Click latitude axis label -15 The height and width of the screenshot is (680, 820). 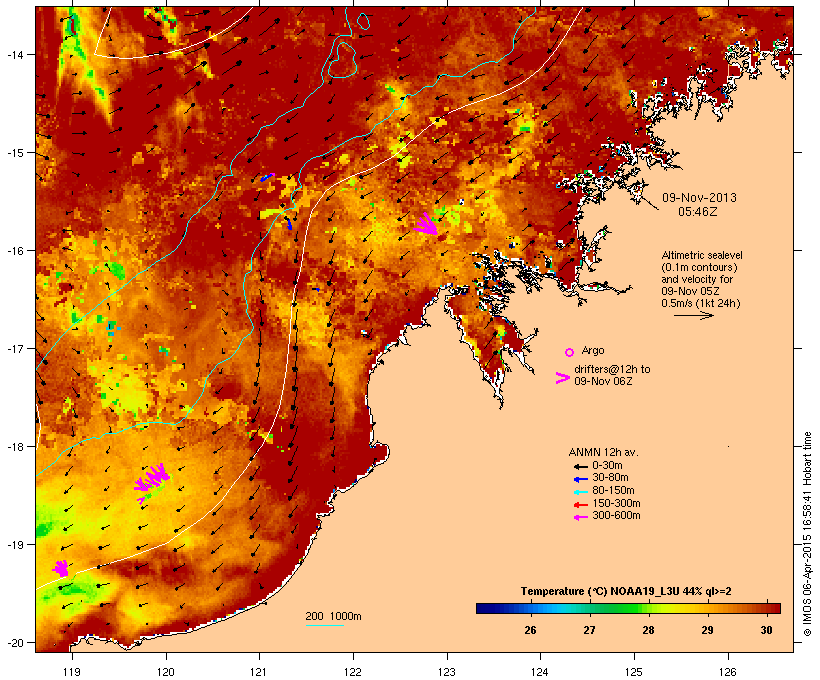pos(14,153)
